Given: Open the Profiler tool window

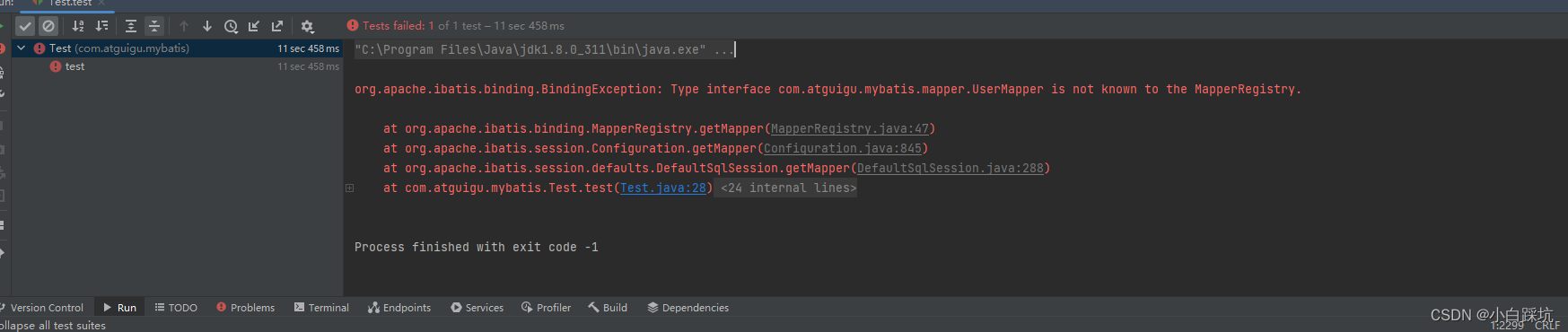Looking at the screenshot, I should click(x=546, y=308).
